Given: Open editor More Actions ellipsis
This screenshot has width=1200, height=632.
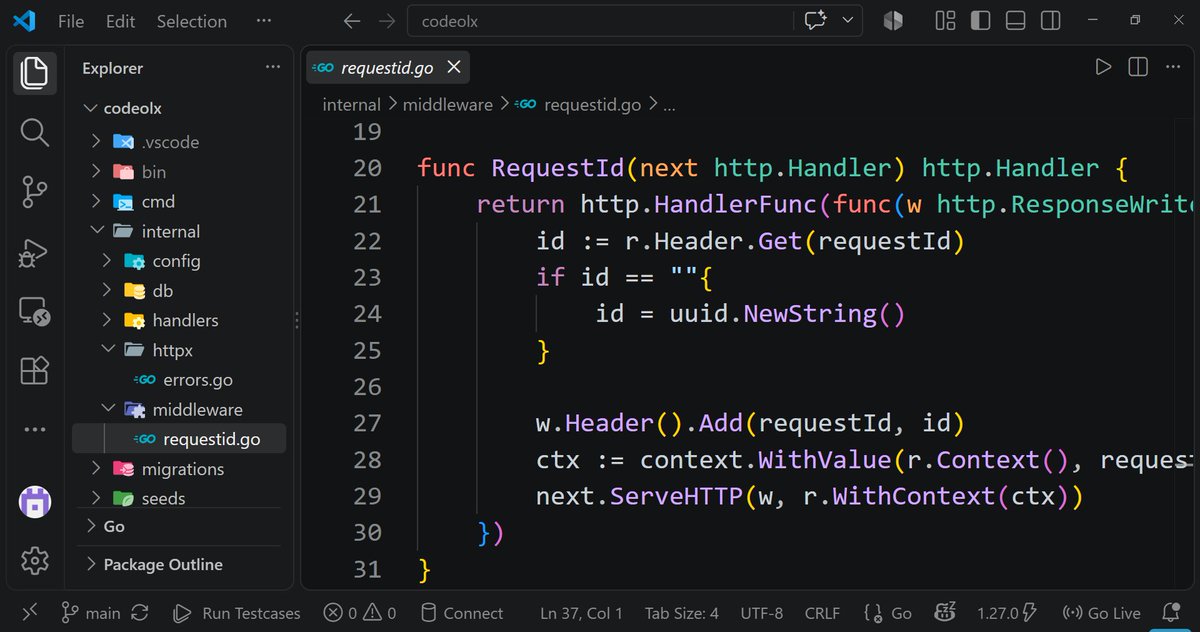Looking at the screenshot, I should pos(1172,67).
